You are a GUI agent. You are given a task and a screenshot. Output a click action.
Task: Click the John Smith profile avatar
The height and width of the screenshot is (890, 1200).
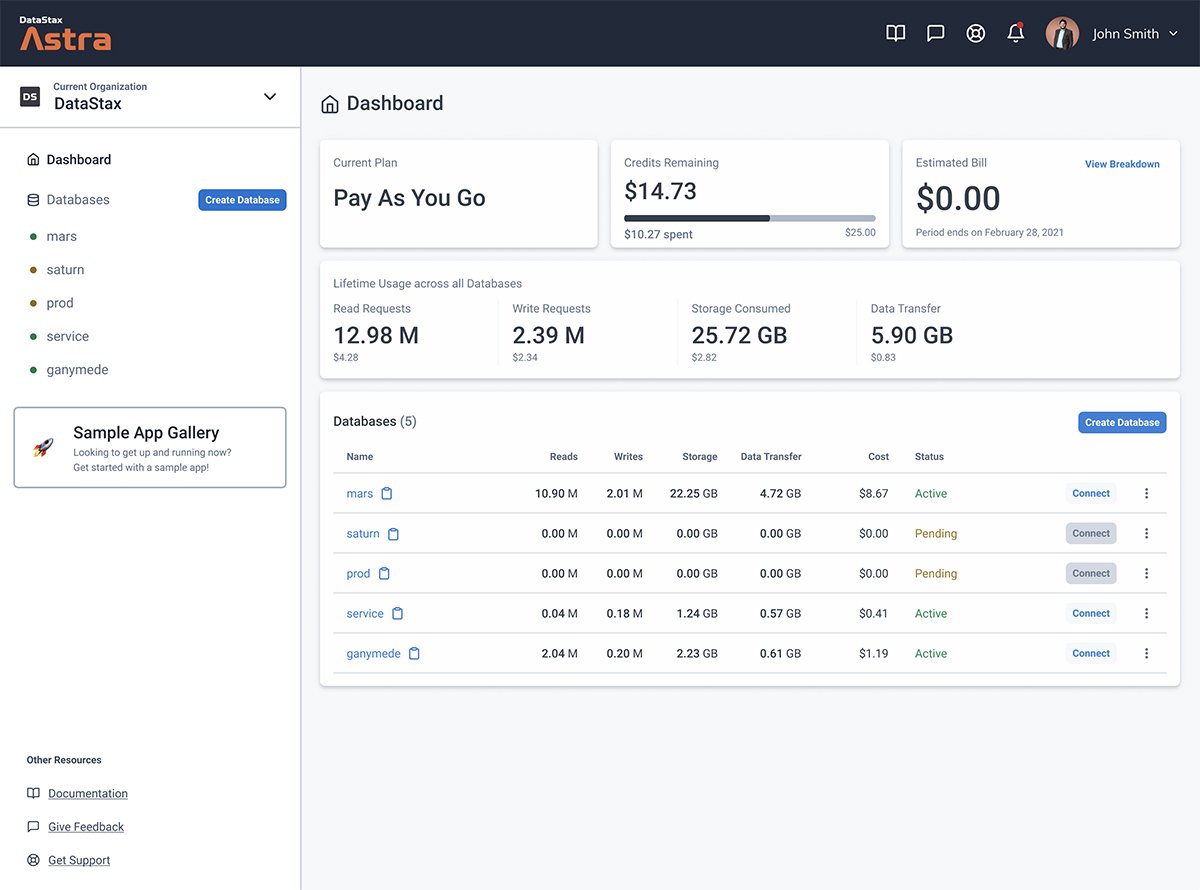coord(1062,32)
